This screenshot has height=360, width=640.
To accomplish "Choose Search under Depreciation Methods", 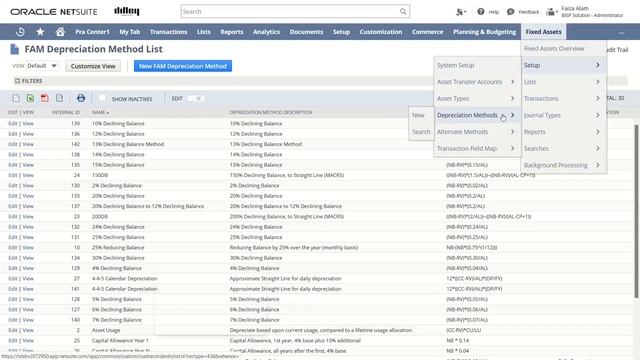I will tap(421, 132).
